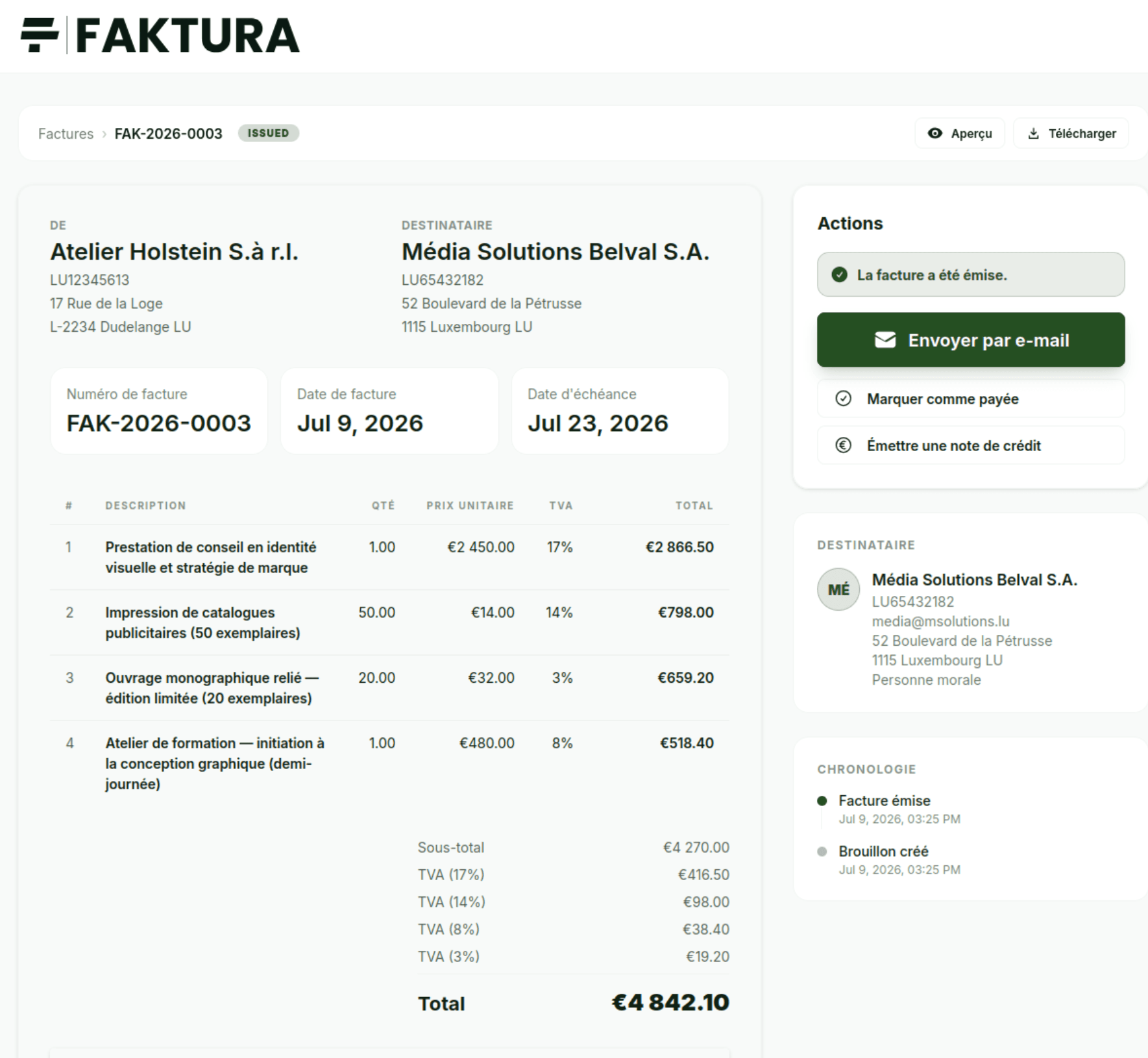Click the FAK-2026-0003 breadcrumb text

point(168,134)
